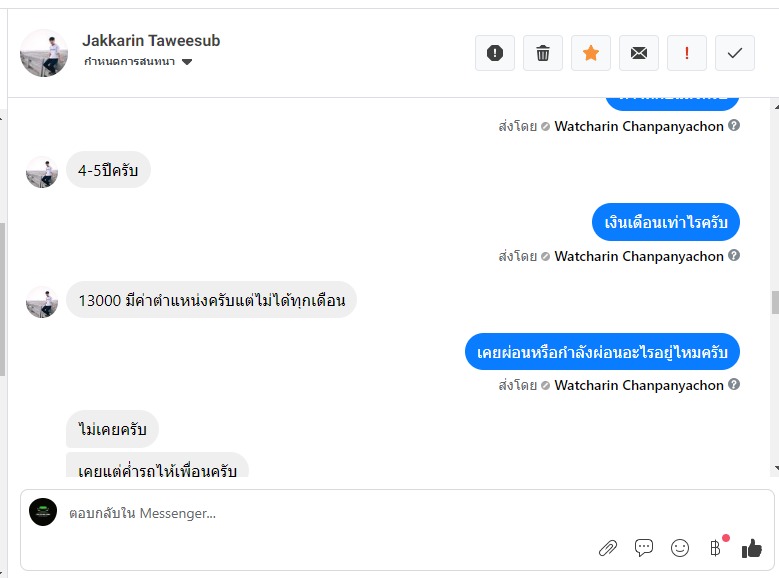Click the page avatar beside reply box

(x=43, y=512)
